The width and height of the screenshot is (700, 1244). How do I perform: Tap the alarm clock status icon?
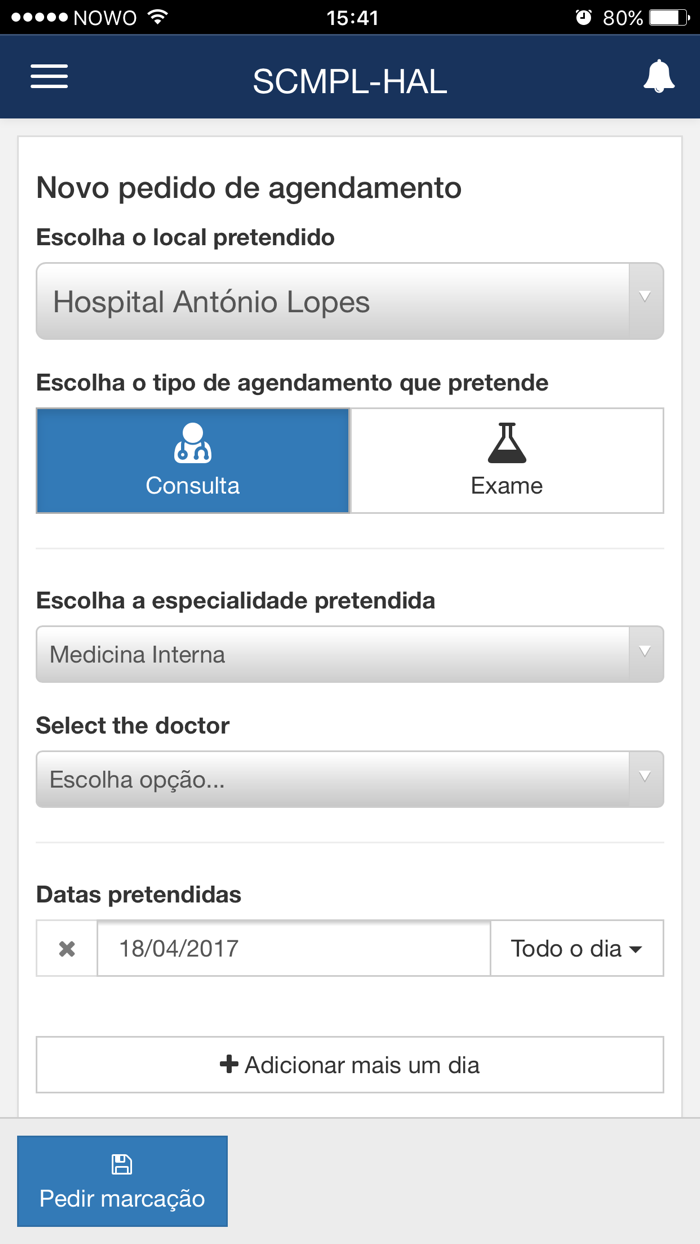(584, 18)
